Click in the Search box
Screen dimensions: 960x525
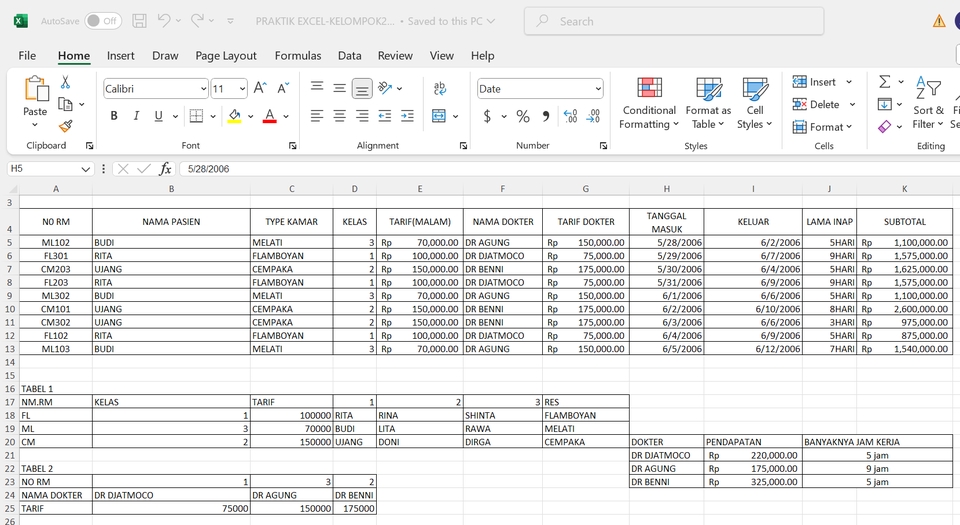point(673,21)
